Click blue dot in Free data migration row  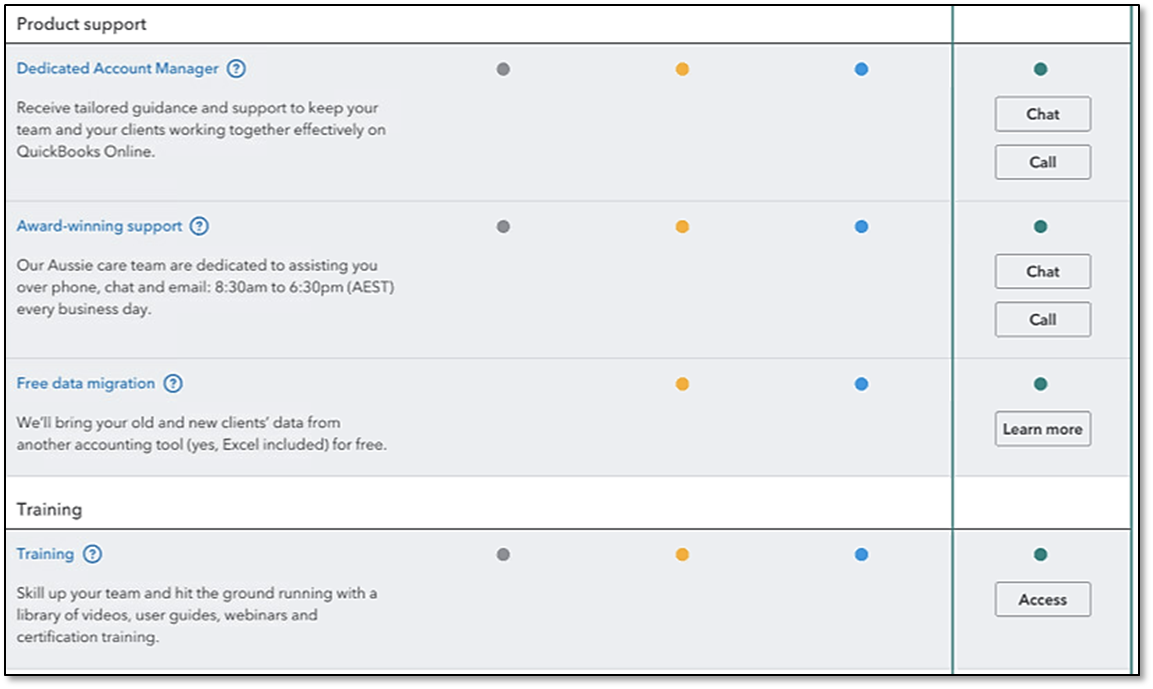862,384
